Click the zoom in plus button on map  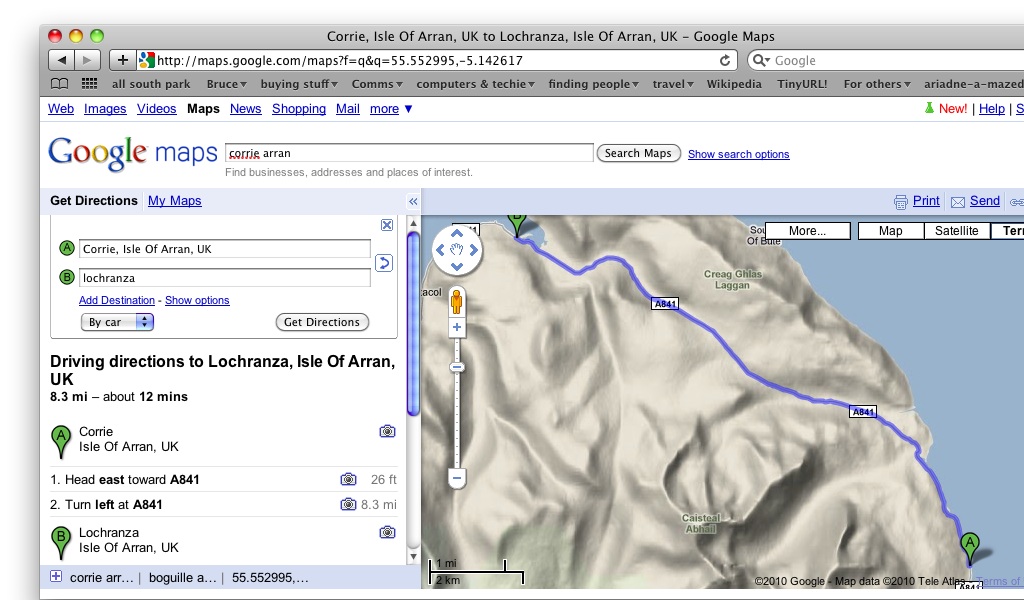click(457, 327)
